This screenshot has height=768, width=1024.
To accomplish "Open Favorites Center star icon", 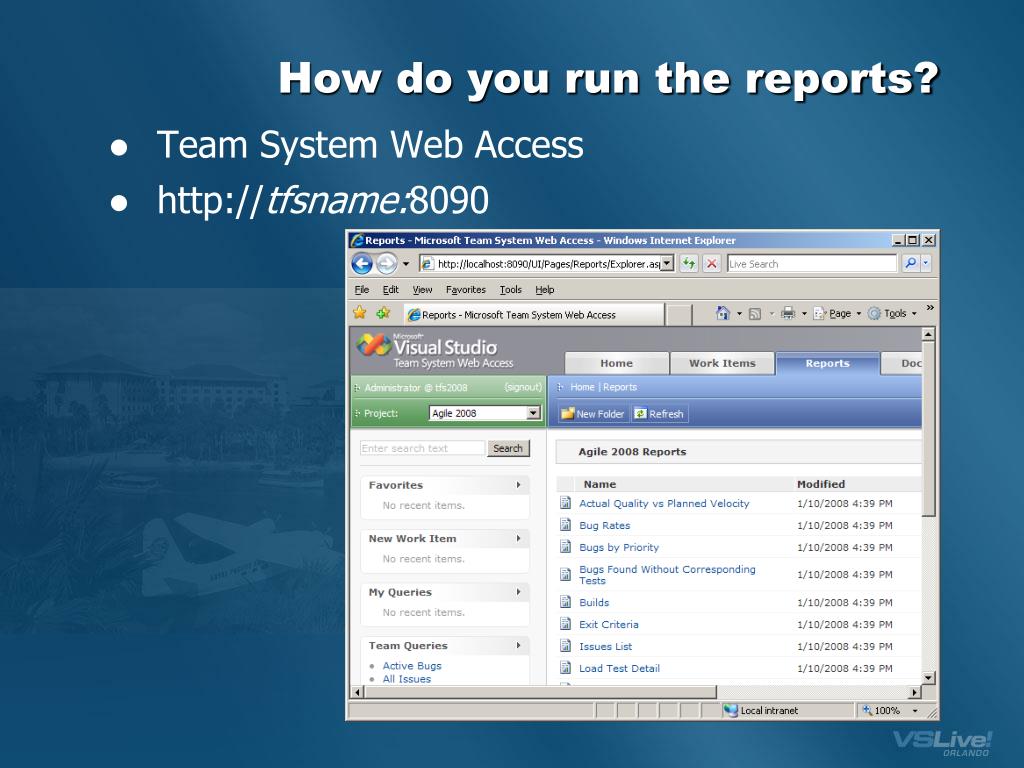I will [x=360, y=313].
